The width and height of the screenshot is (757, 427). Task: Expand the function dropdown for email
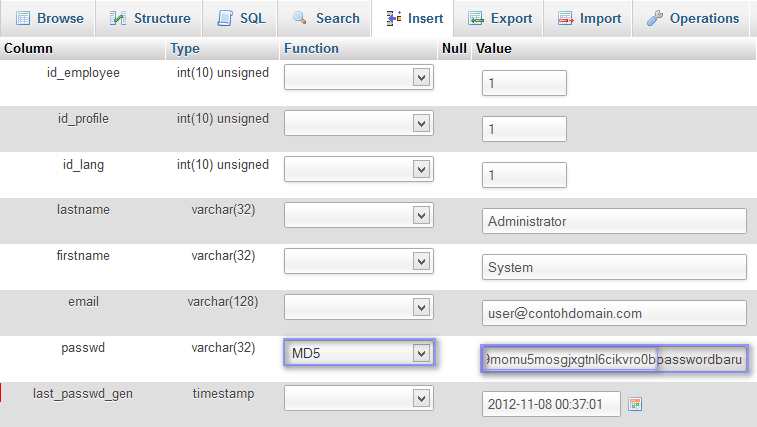click(x=358, y=306)
